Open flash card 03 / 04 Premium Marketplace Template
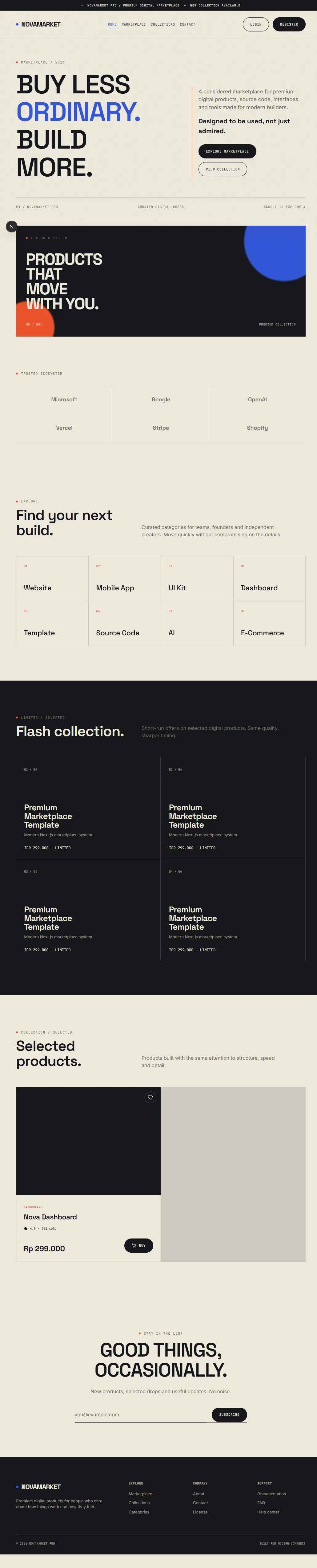Image resolution: width=317 pixels, height=1568 pixels. coord(88,910)
